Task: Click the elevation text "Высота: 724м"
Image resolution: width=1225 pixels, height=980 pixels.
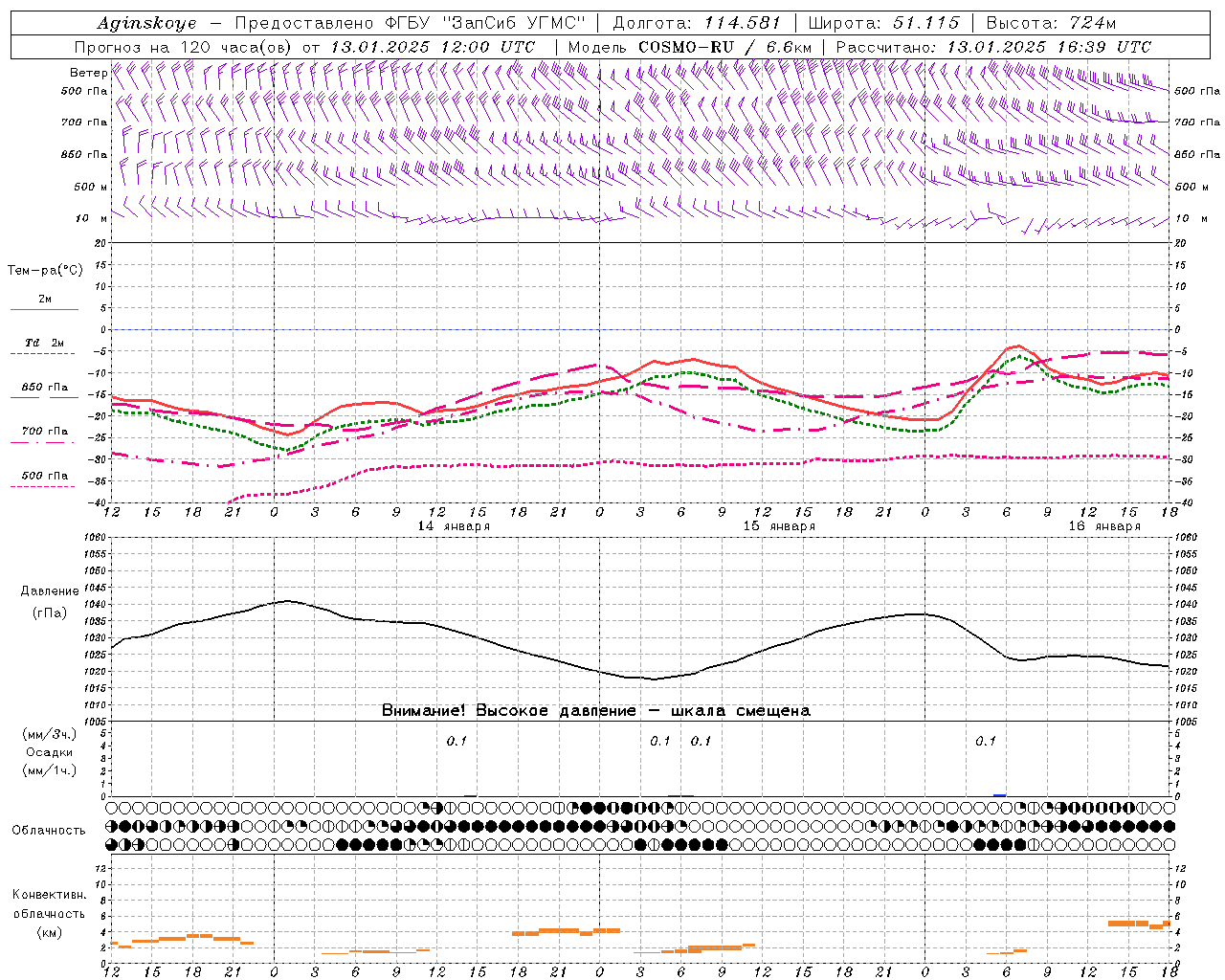Action: [x=1051, y=23]
